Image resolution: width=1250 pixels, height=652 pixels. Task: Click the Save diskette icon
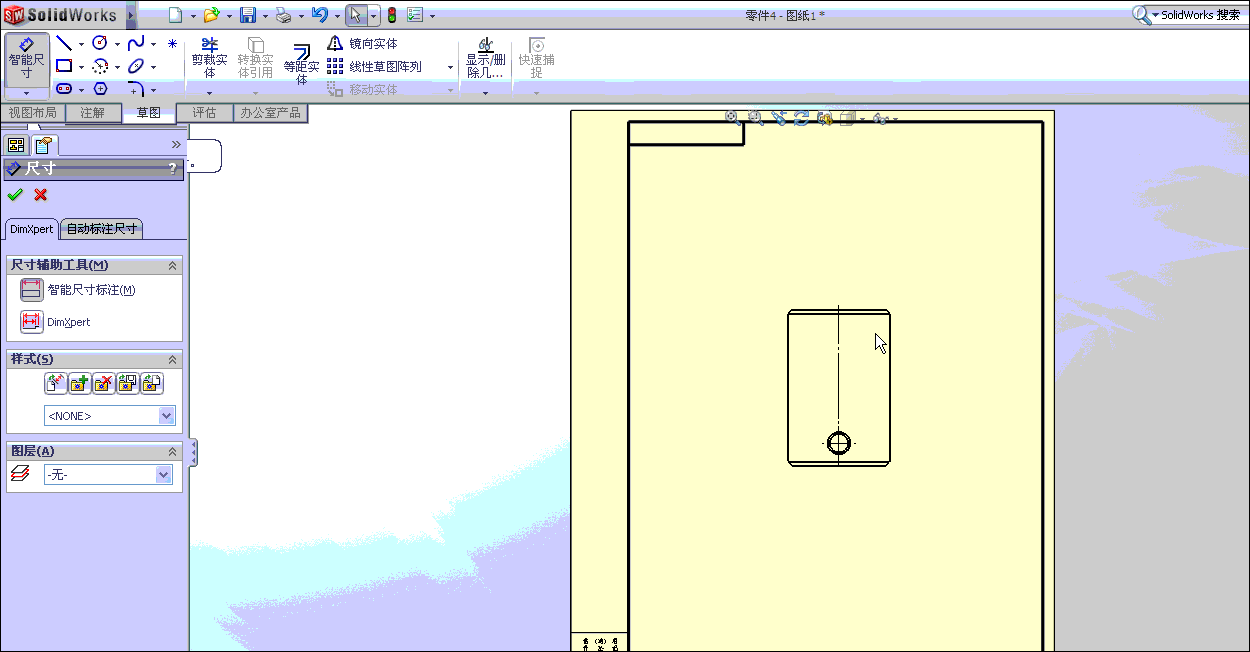point(247,15)
